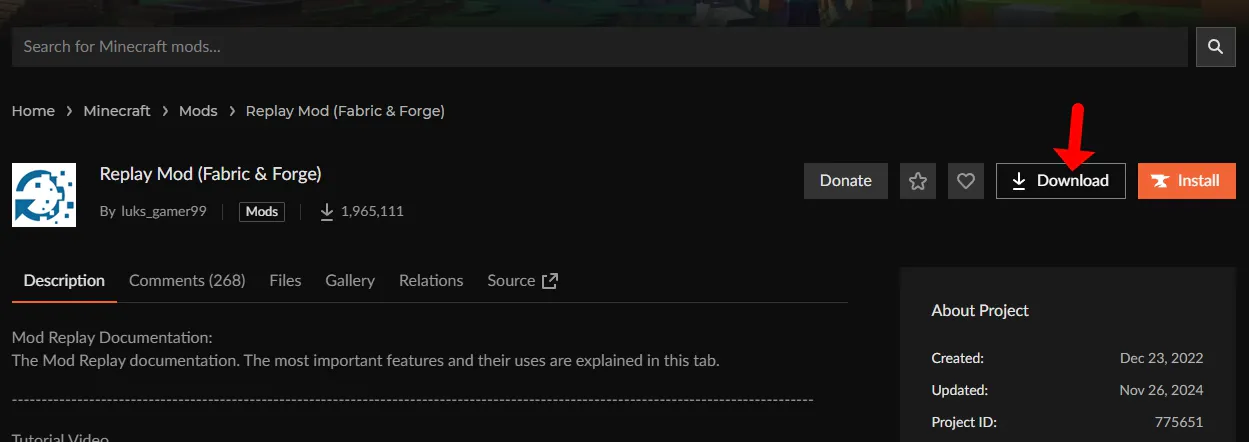The width and height of the screenshot is (1249, 442).
Task: Go to Home in the breadcrumb
Action: click(x=33, y=111)
